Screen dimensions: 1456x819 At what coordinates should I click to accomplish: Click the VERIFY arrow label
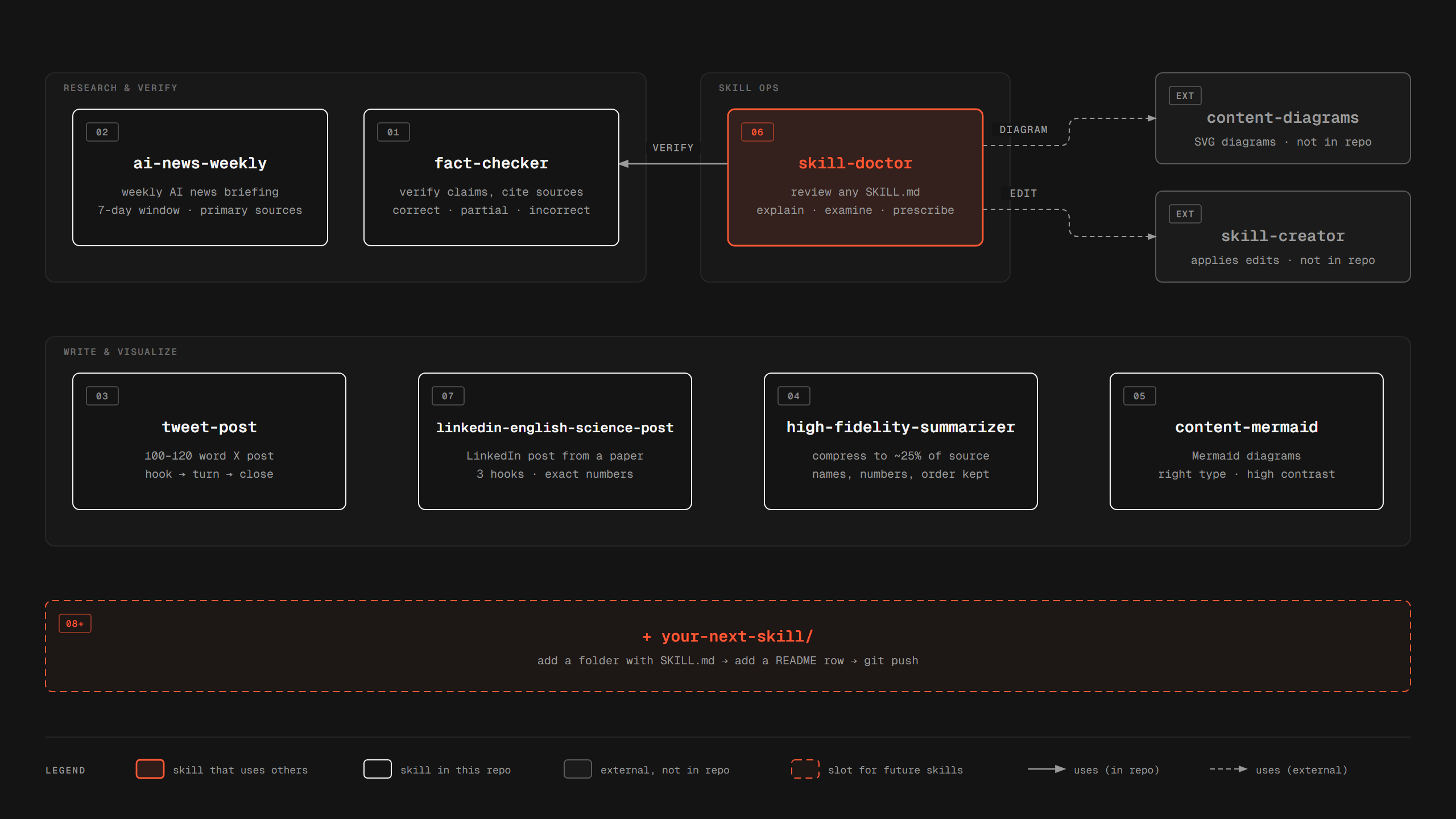[x=673, y=148]
